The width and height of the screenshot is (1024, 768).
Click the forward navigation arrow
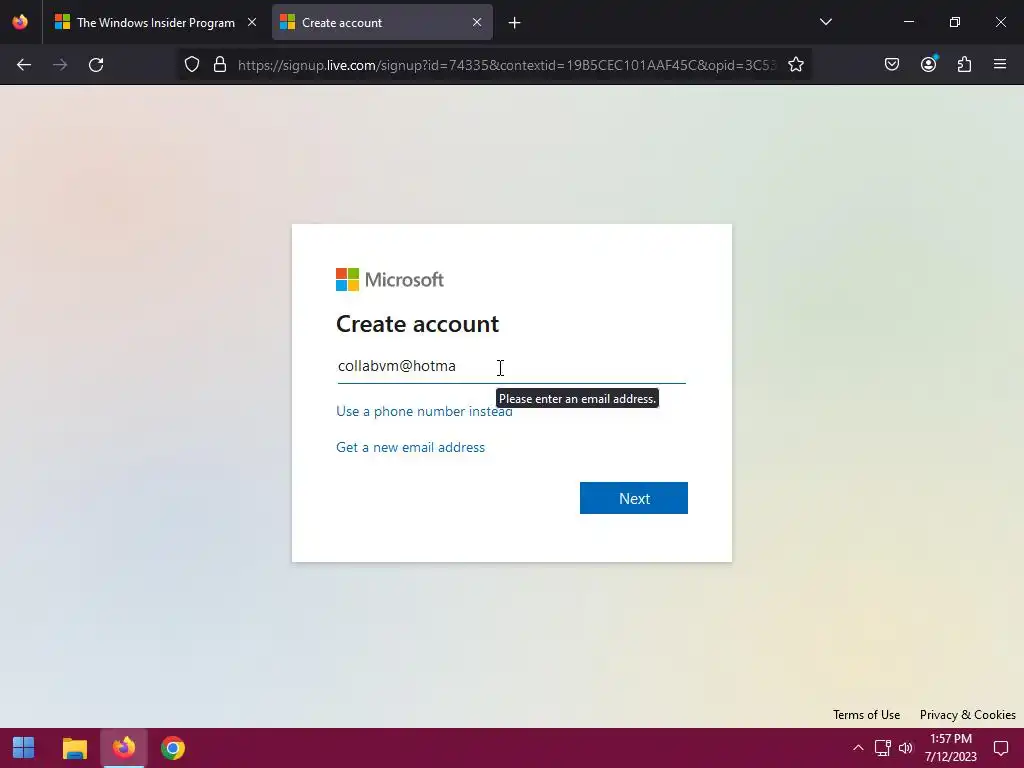[60, 65]
